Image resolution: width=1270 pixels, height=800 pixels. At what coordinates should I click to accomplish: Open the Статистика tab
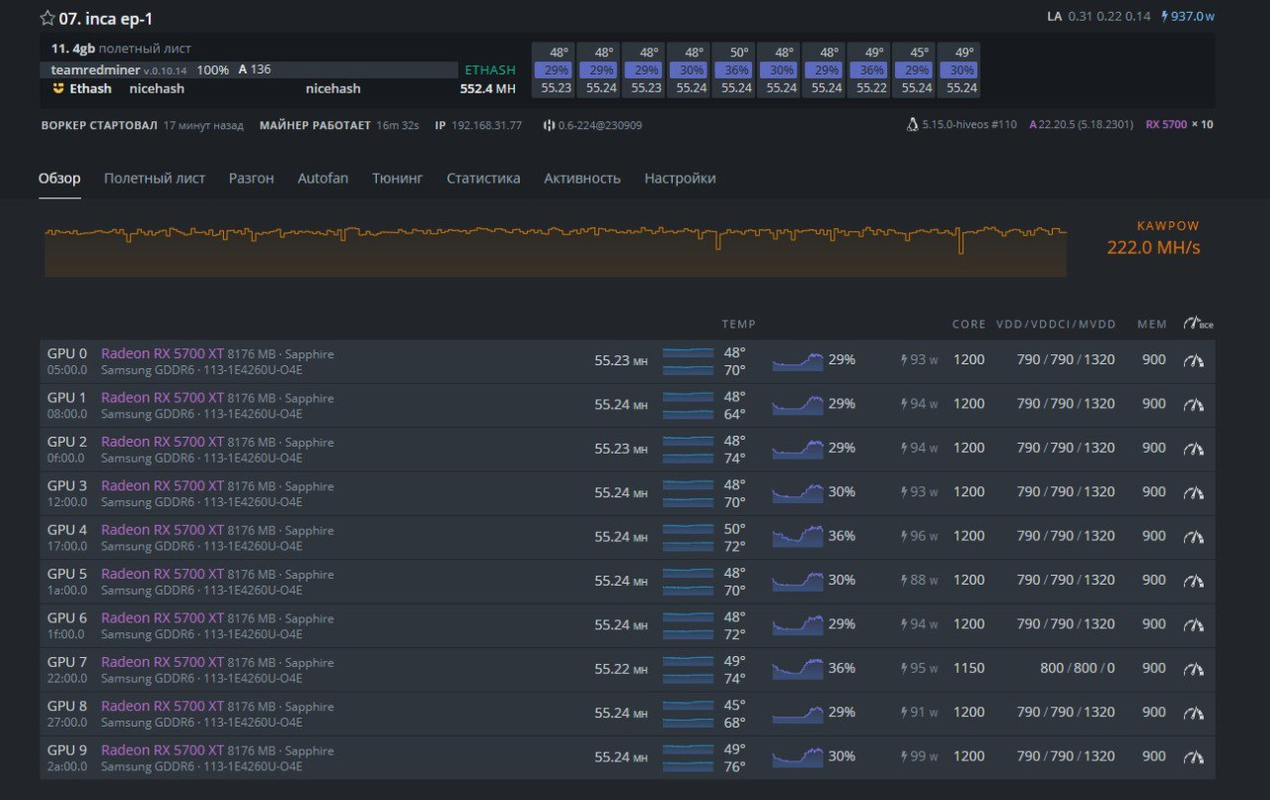483,178
